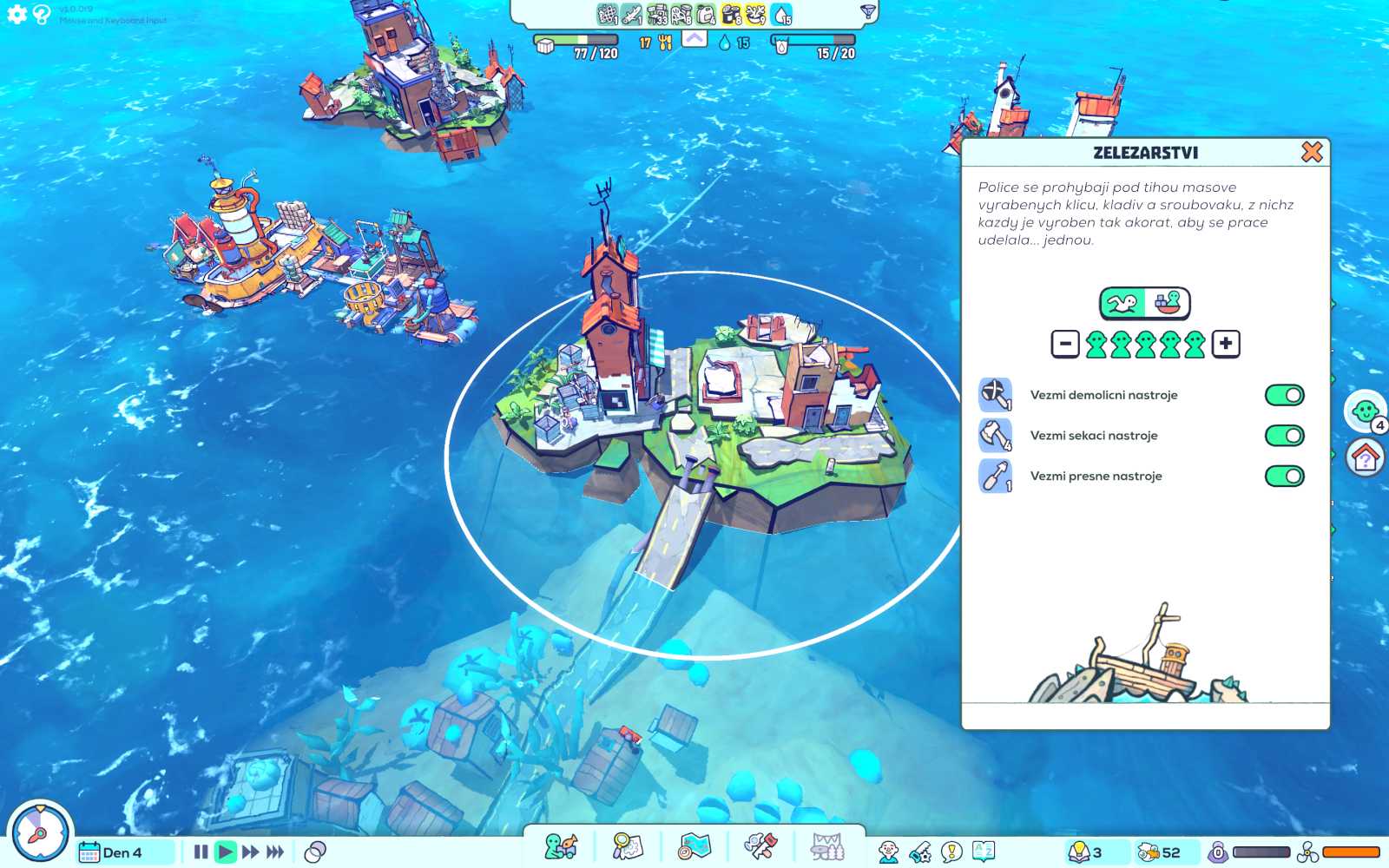The width and height of the screenshot is (1389, 868).
Task: Close the Zelezarstvi panel
Action: pyautogui.click(x=1312, y=152)
